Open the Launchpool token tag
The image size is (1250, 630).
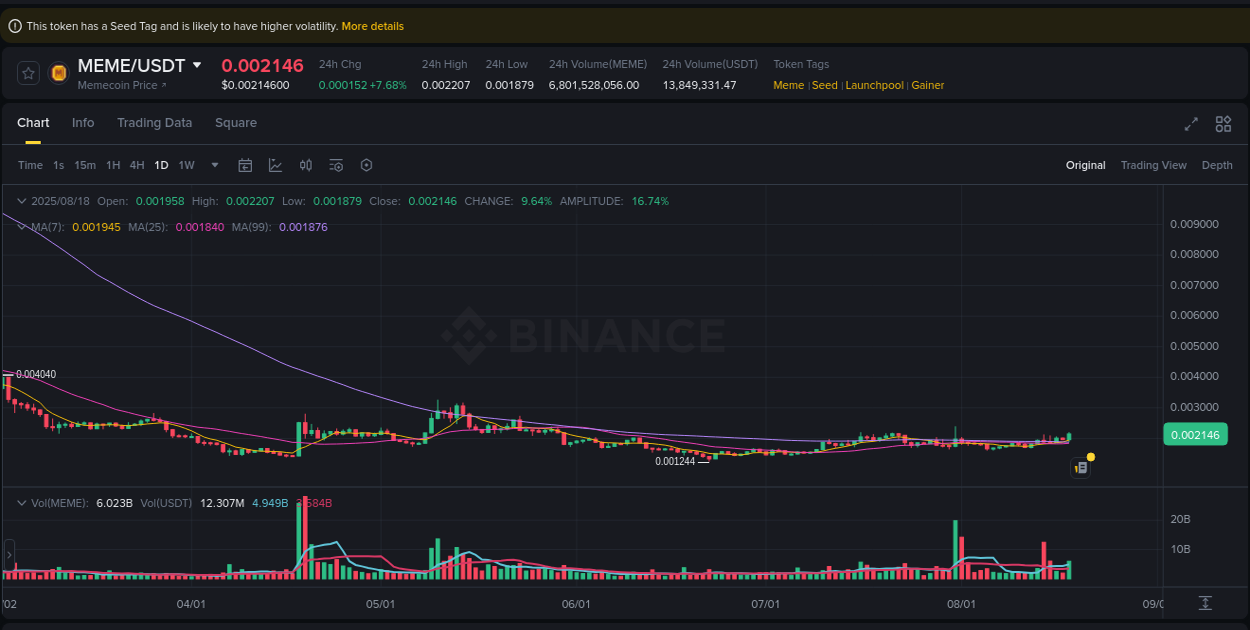click(x=874, y=85)
